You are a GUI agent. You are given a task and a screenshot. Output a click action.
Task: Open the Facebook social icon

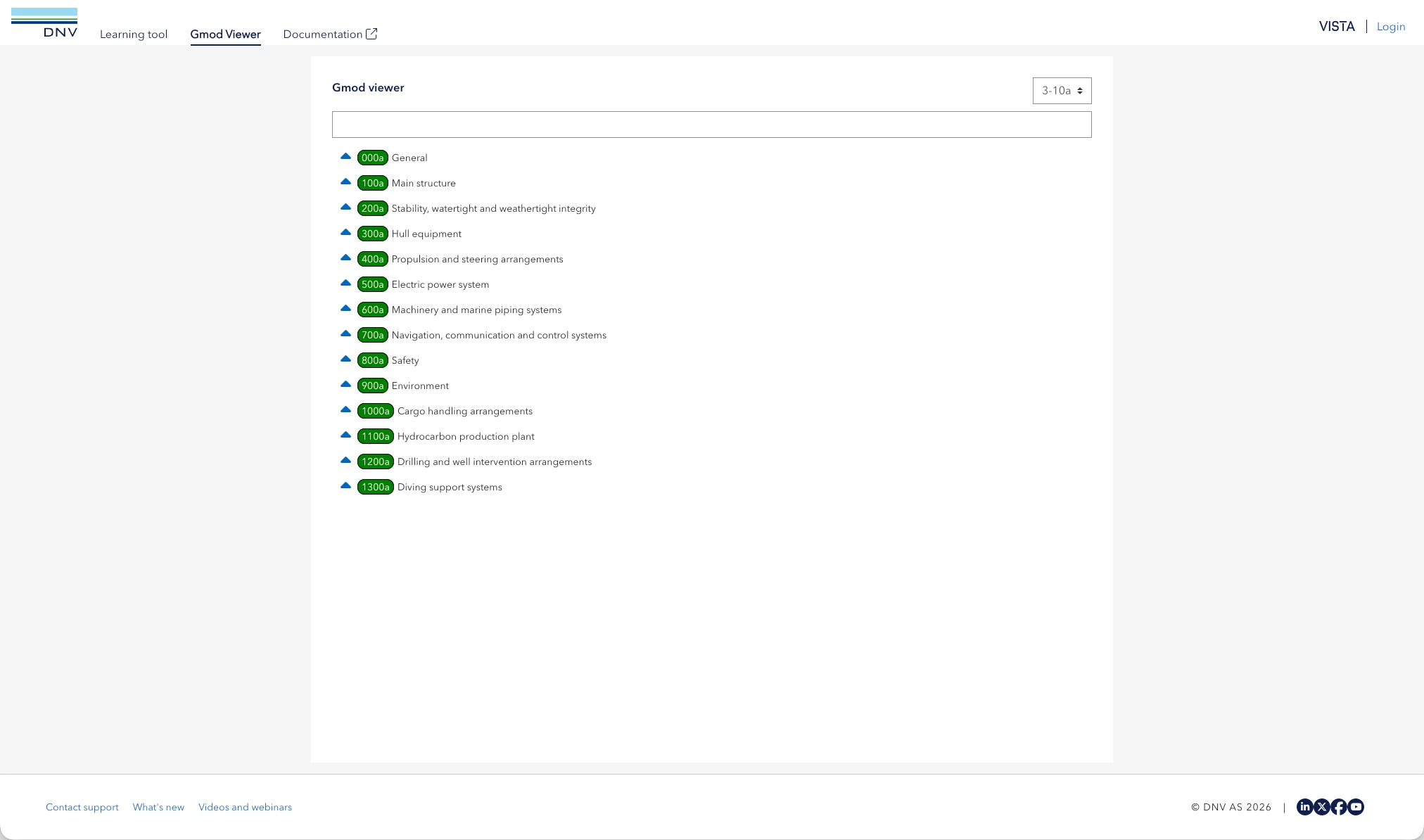(x=1338, y=807)
